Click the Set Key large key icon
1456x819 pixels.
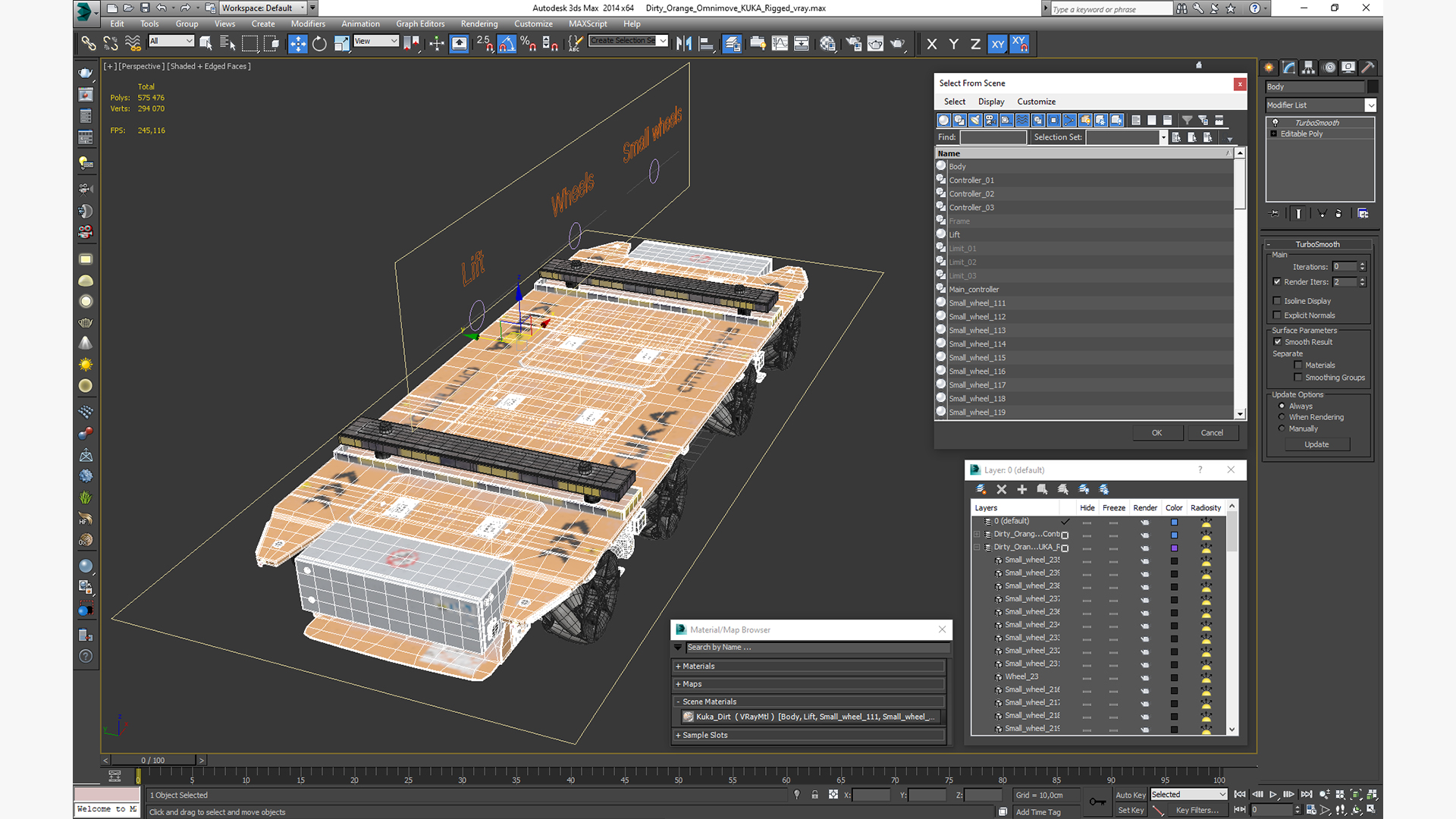tap(1097, 802)
